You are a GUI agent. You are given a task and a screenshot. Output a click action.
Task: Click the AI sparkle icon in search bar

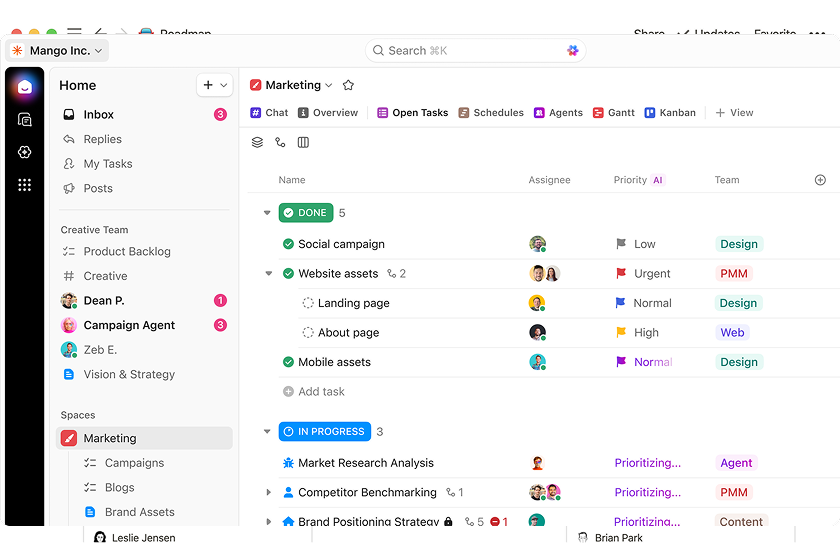click(x=573, y=50)
